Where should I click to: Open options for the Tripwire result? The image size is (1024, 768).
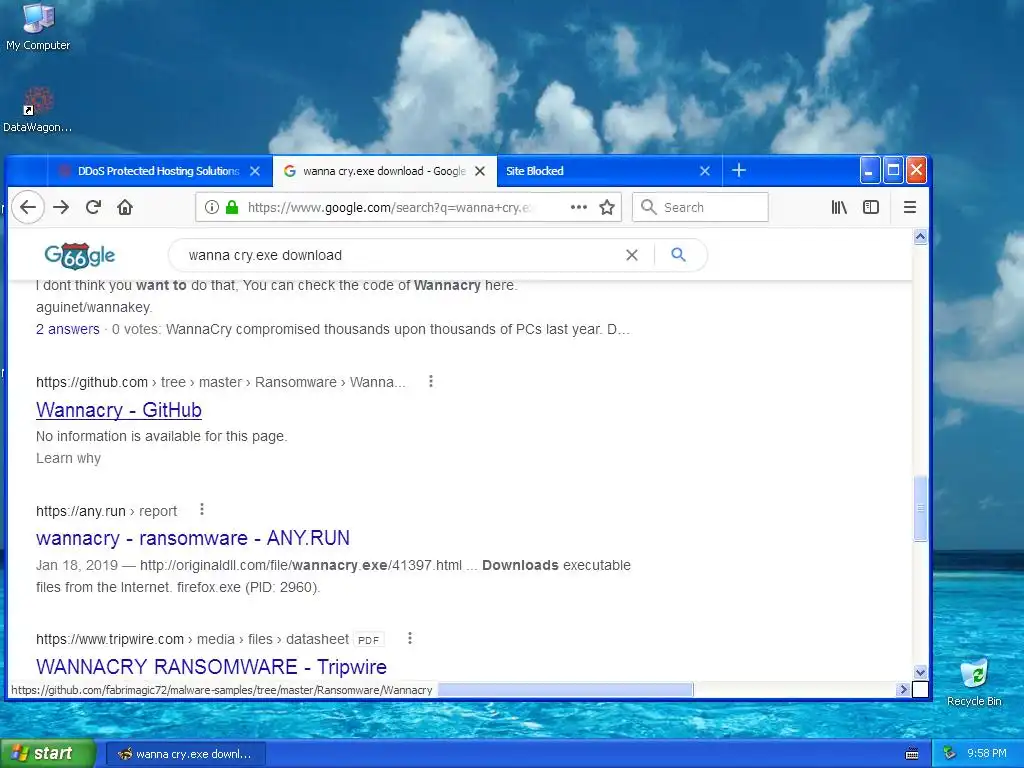(x=409, y=638)
